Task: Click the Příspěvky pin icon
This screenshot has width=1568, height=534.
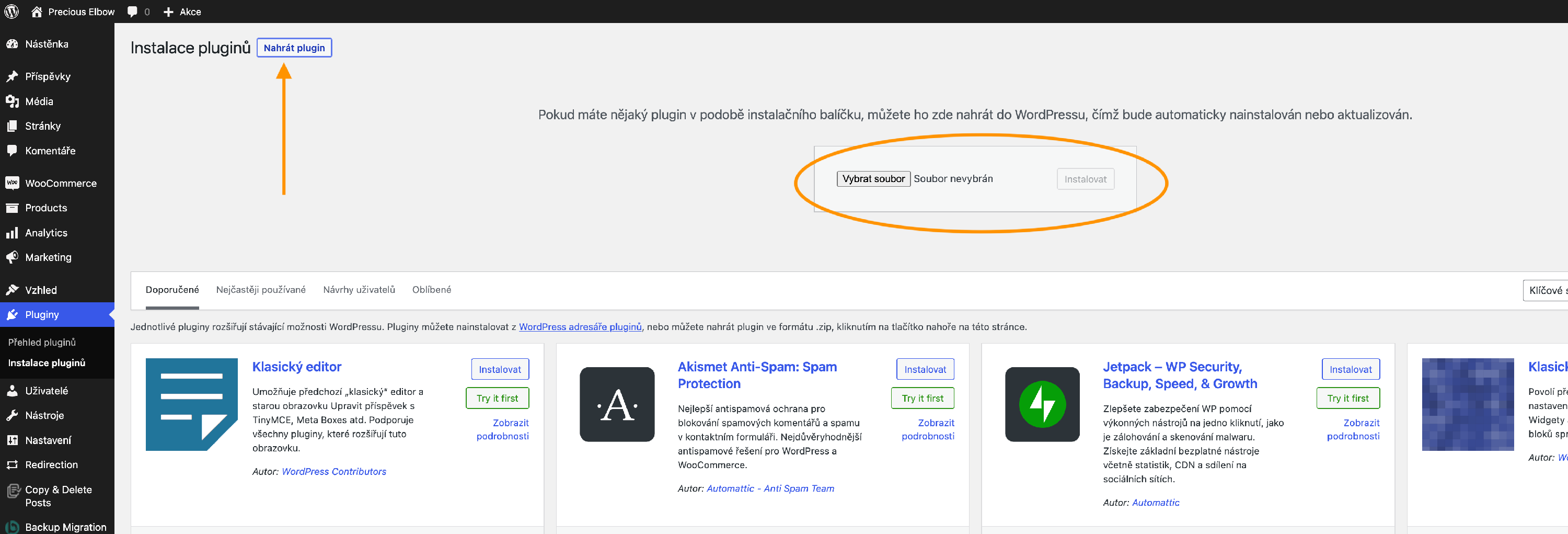Action: pos(12,76)
